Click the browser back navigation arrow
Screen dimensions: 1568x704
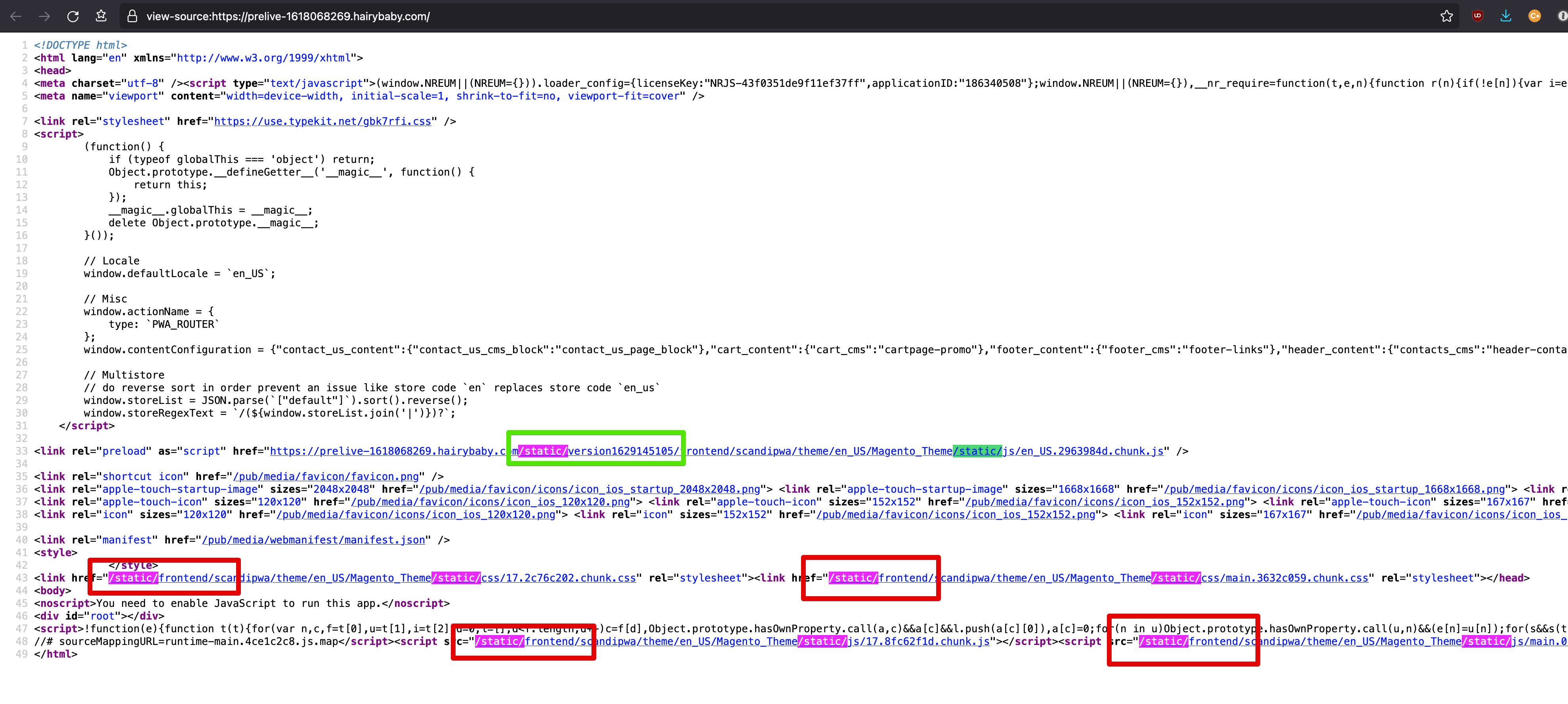(x=16, y=16)
